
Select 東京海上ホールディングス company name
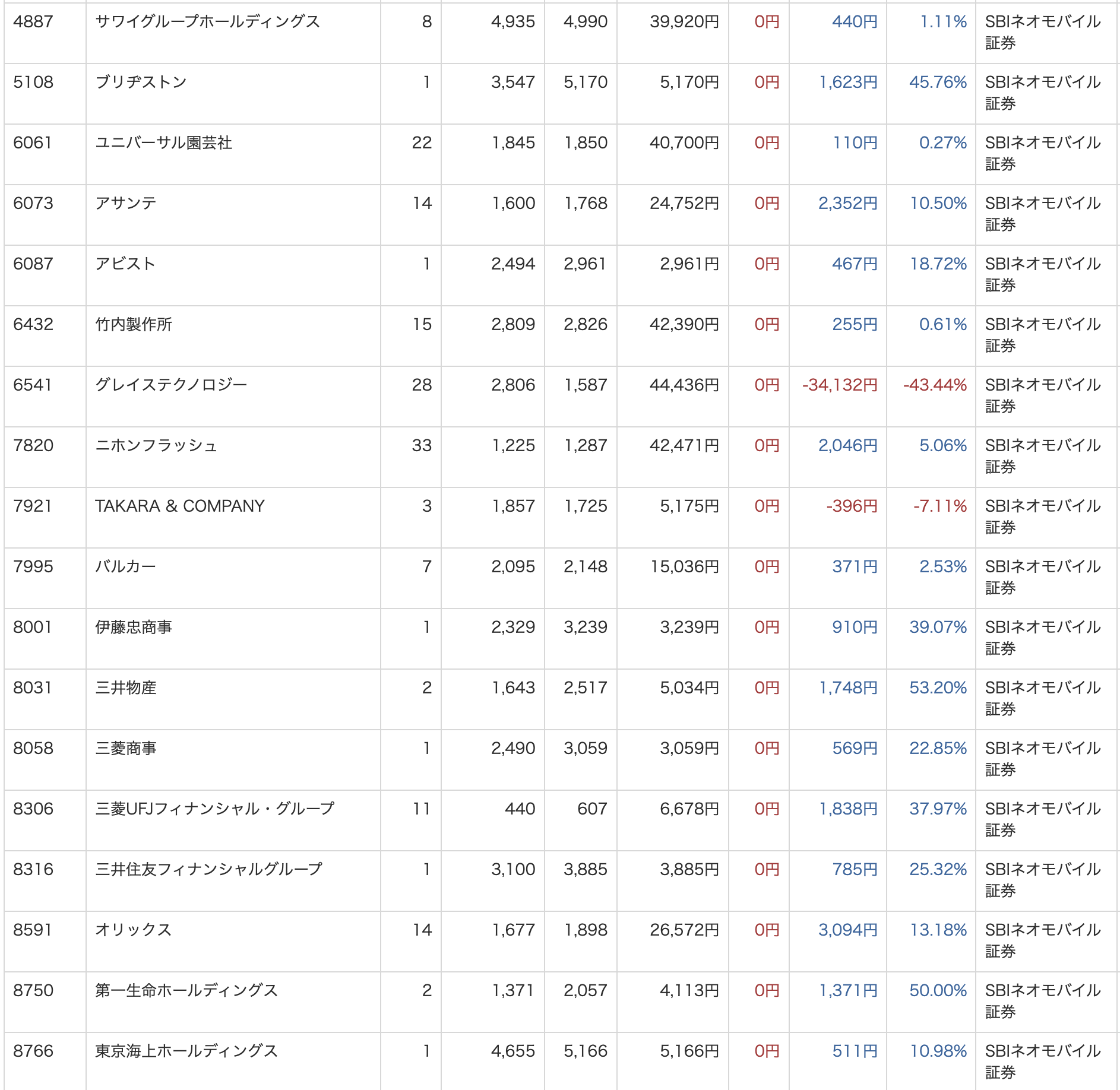[186, 1051]
